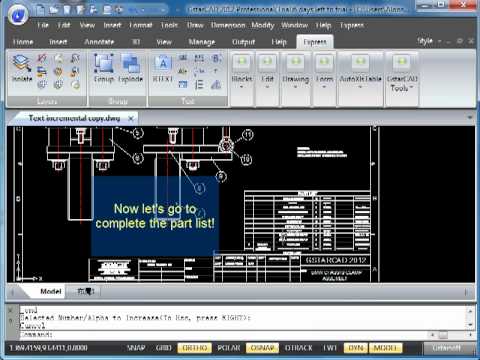Image resolution: width=480 pixels, height=360 pixels.
Task: Select the Text incremental copy.dwg document tab
Action: point(74,118)
